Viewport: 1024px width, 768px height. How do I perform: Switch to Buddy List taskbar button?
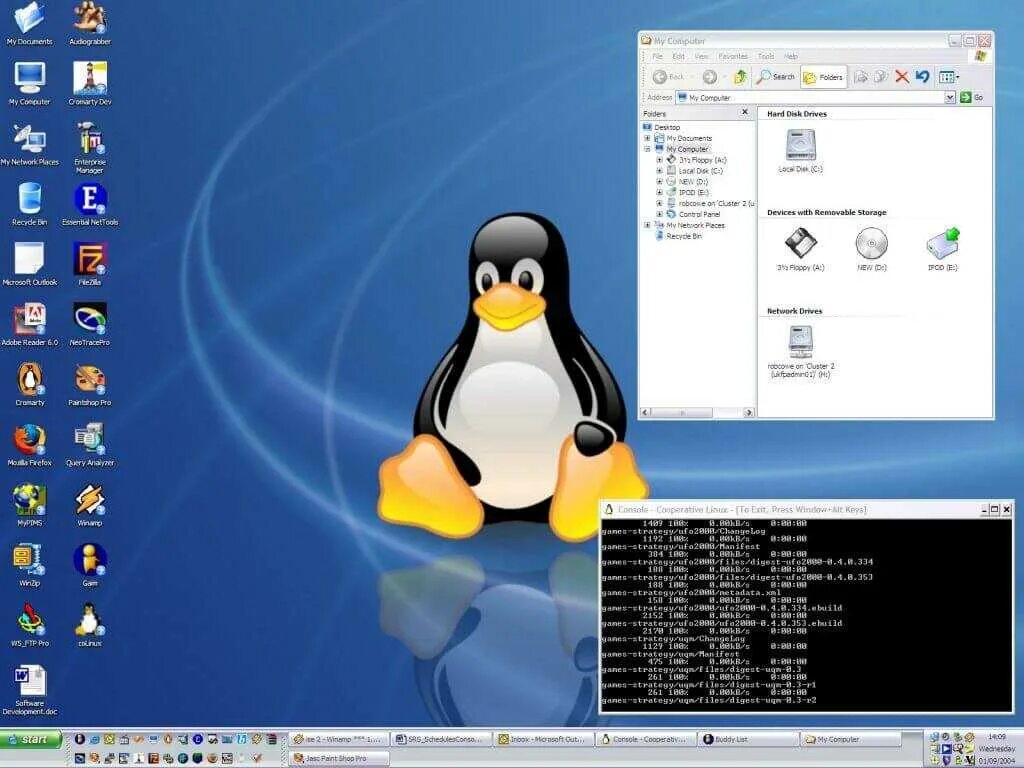748,739
